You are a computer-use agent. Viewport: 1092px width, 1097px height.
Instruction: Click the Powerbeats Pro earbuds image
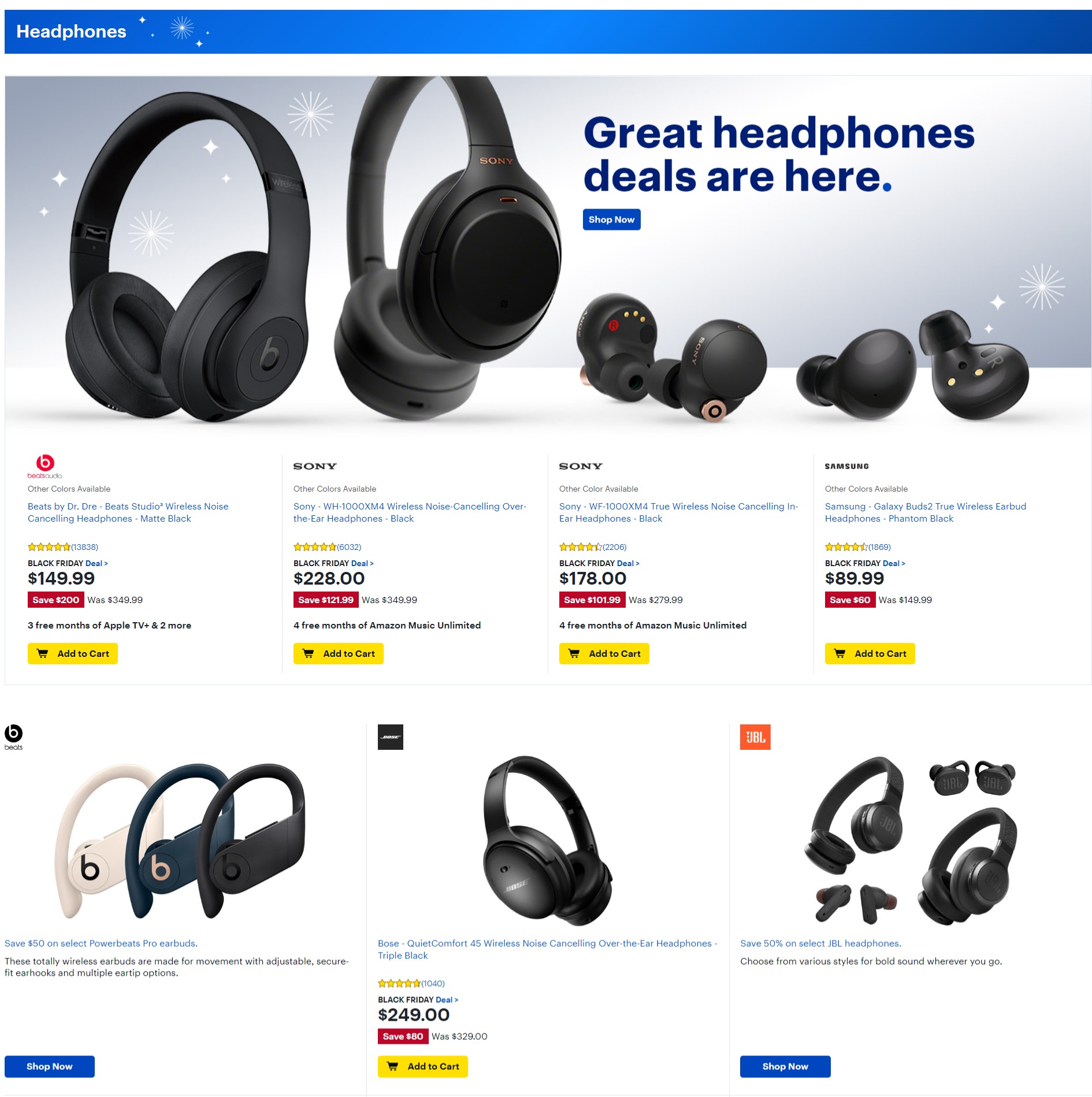tap(180, 841)
